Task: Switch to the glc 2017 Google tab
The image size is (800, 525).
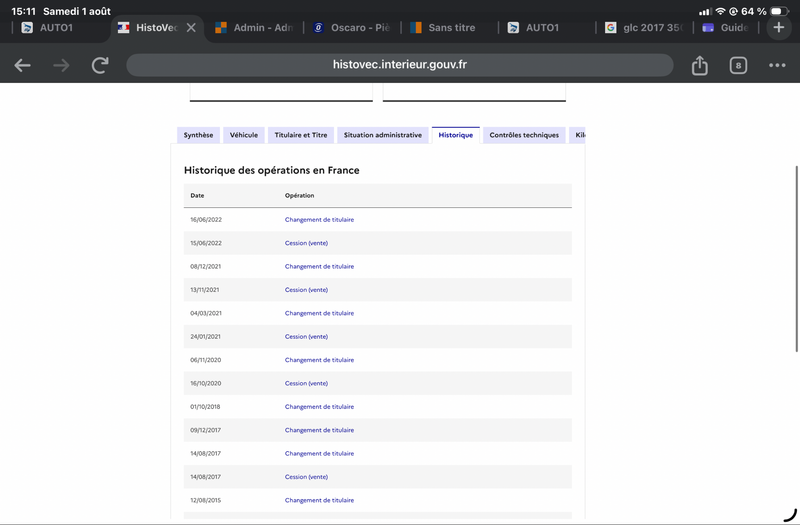Action: 644,28
